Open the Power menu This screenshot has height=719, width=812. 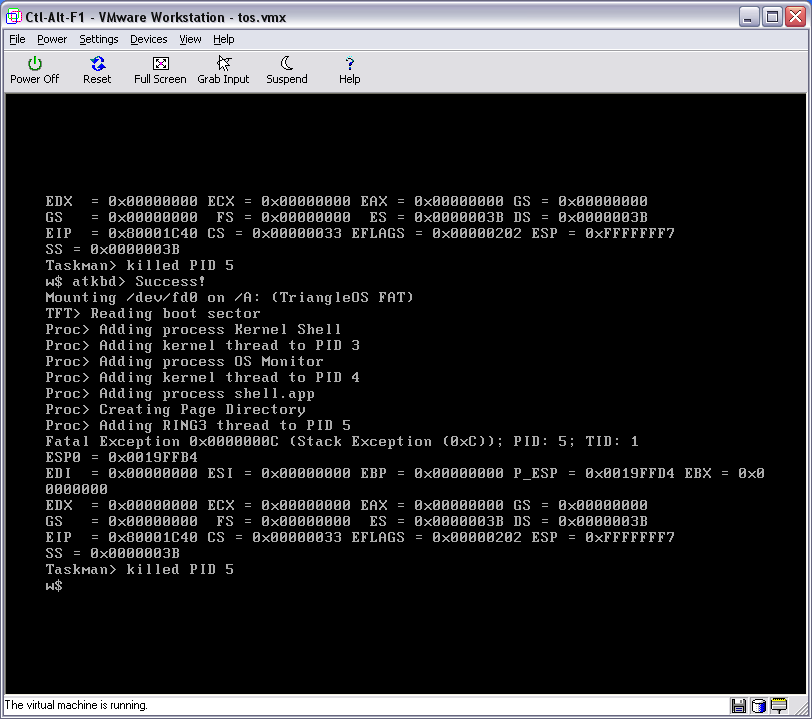click(52, 39)
